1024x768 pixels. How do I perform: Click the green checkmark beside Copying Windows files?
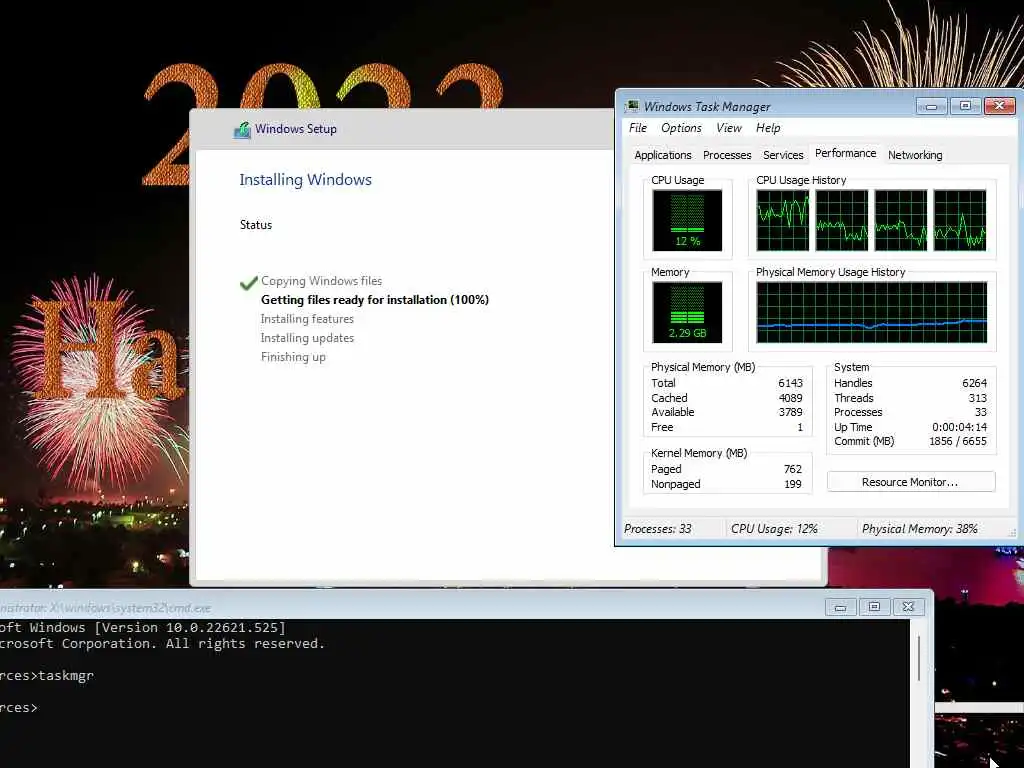coord(249,282)
